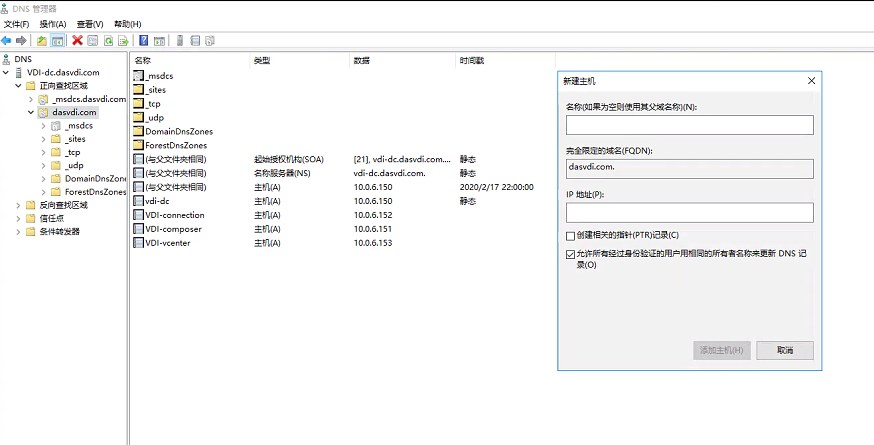The height and width of the screenshot is (445, 874).
Task: Click the Export list toolbar icon
Action: pos(123,41)
